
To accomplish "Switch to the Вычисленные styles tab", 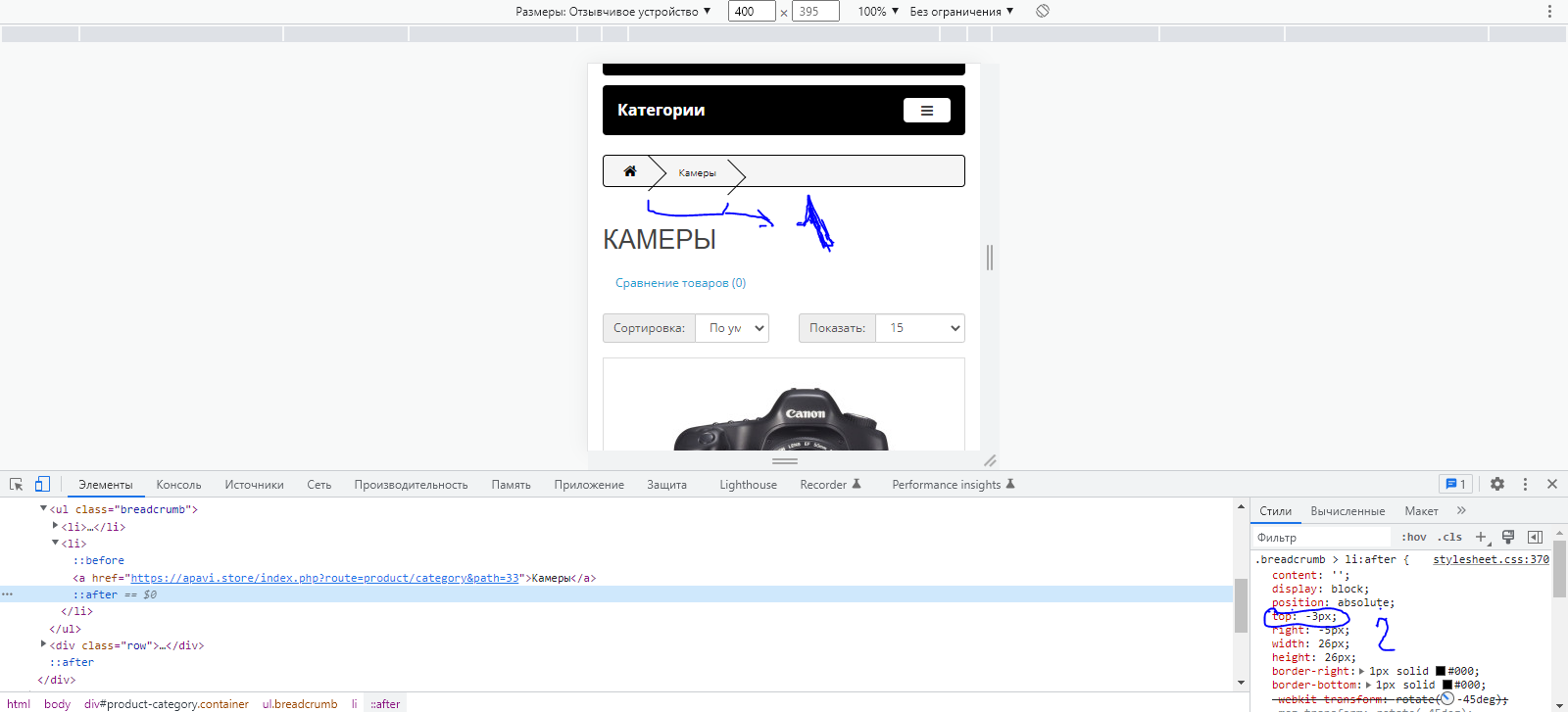I will (x=1347, y=511).
